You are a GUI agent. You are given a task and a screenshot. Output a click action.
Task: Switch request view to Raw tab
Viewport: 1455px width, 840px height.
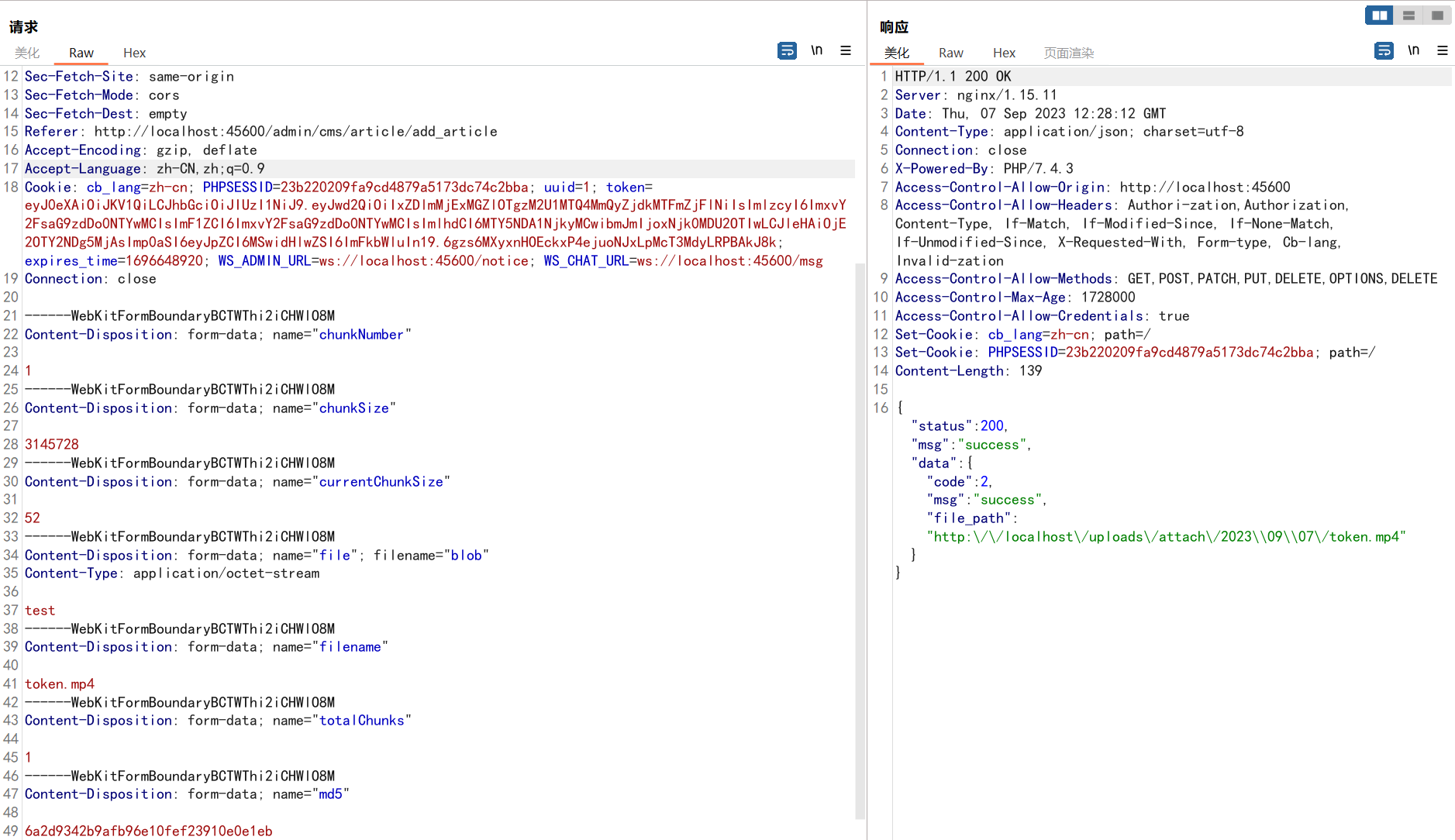click(81, 53)
